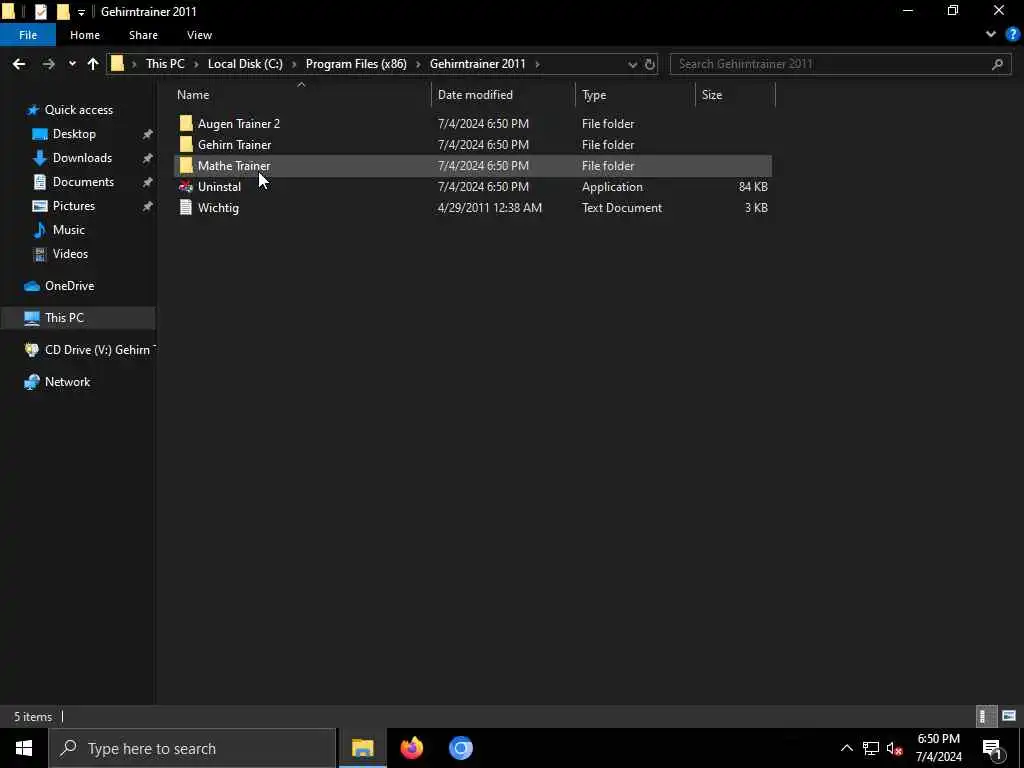The width and height of the screenshot is (1024, 768).
Task: Click '84 KB' size cell
Action: [753, 186]
